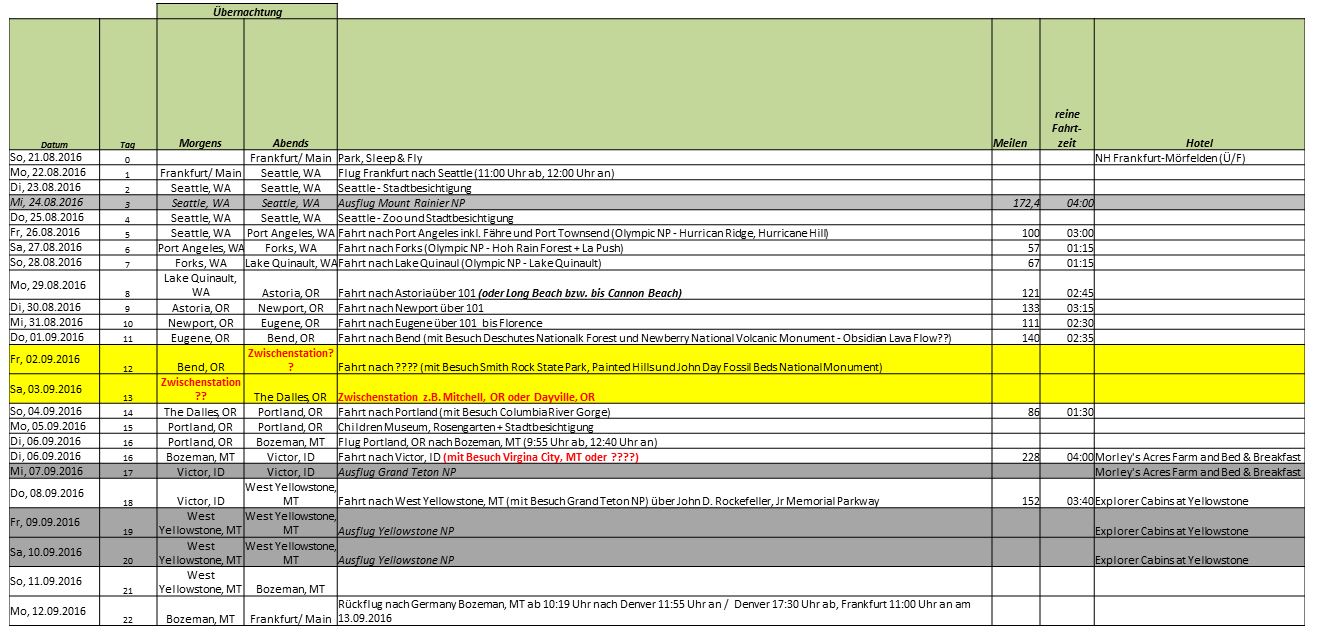Select the Morgens column header
The image size is (1319, 636).
(x=200, y=143)
